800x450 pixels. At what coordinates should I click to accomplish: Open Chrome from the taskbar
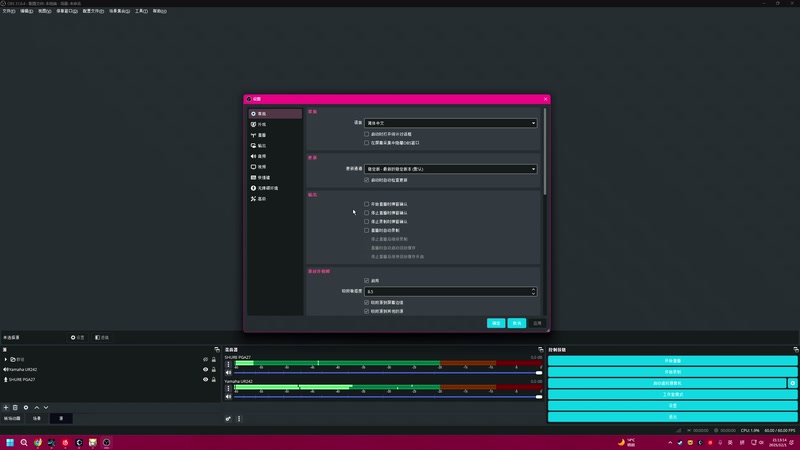coord(38,442)
